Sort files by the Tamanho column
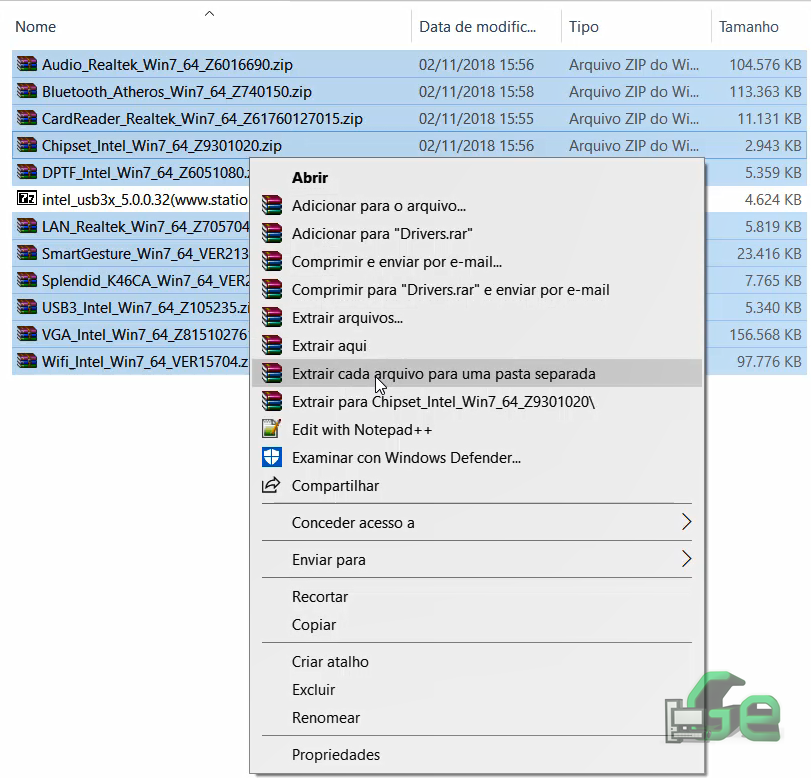 coord(748,26)
